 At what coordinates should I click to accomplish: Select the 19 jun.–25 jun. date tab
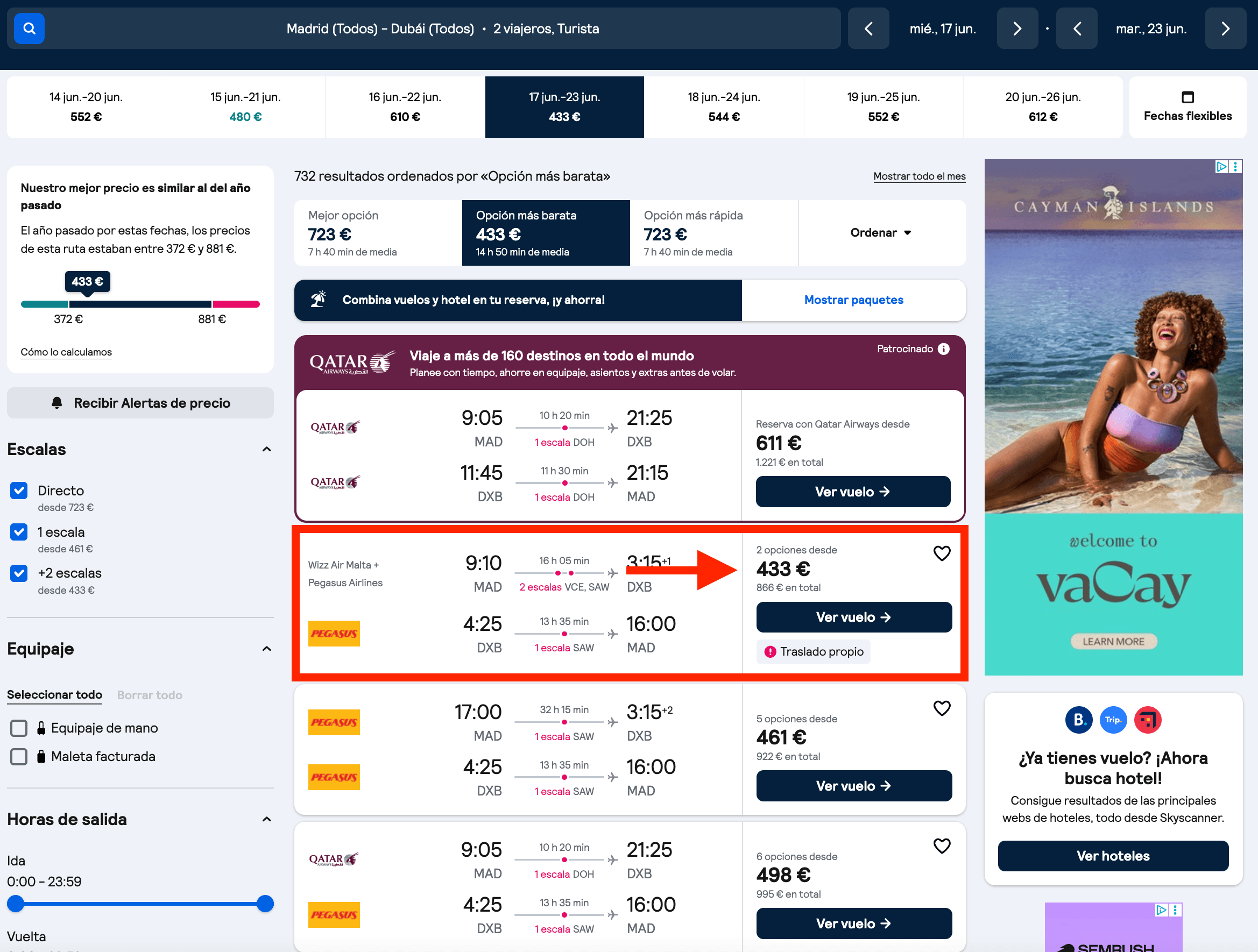tap(883, 107)
